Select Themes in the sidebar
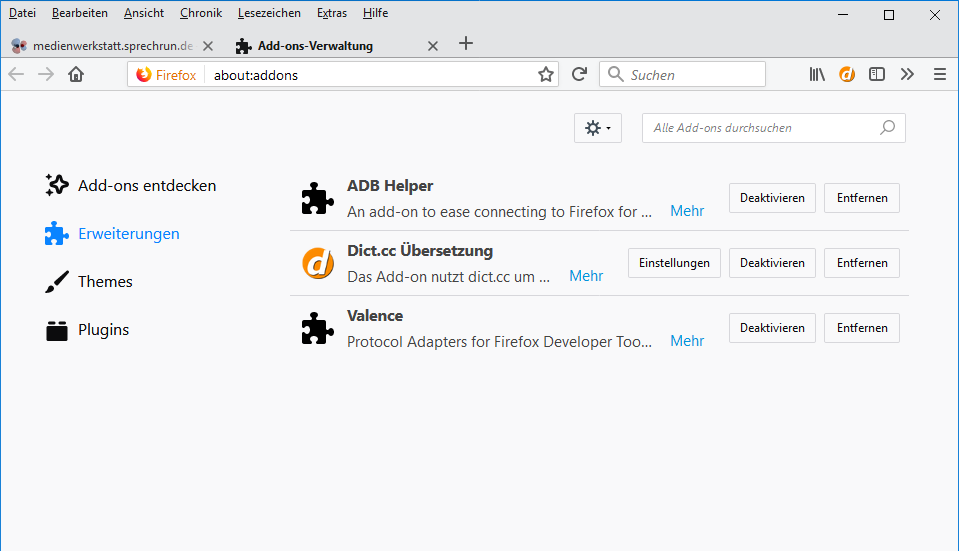 pyautogui.click(x=105, y=282)
